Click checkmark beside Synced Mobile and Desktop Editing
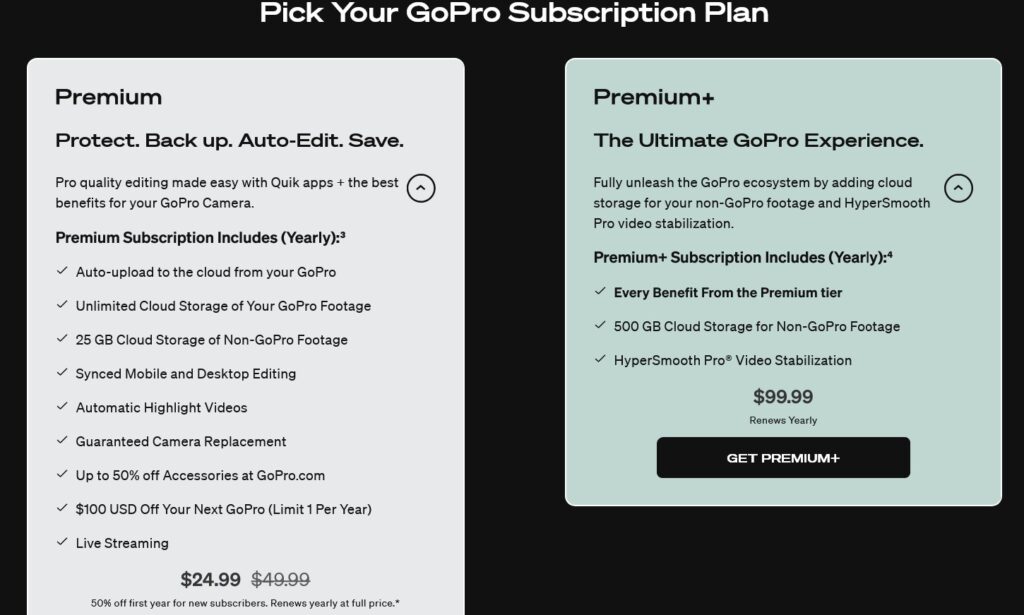Image resolution: width=1024 pixels, height=615 pixels. [x=62, y=373]
